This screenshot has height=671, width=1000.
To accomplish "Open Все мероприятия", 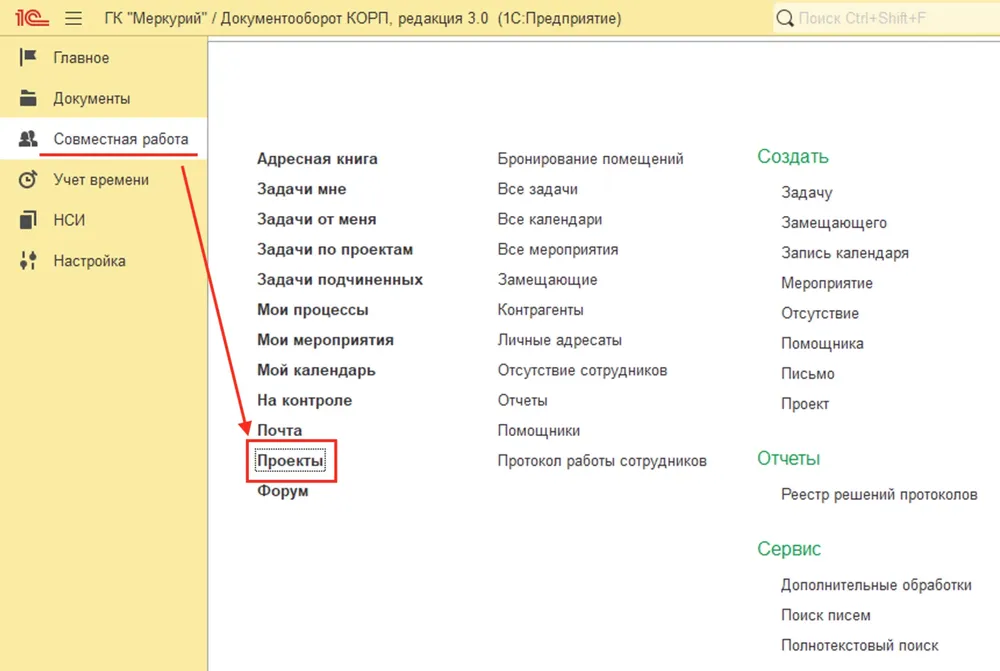I will (x=557, y=249).
